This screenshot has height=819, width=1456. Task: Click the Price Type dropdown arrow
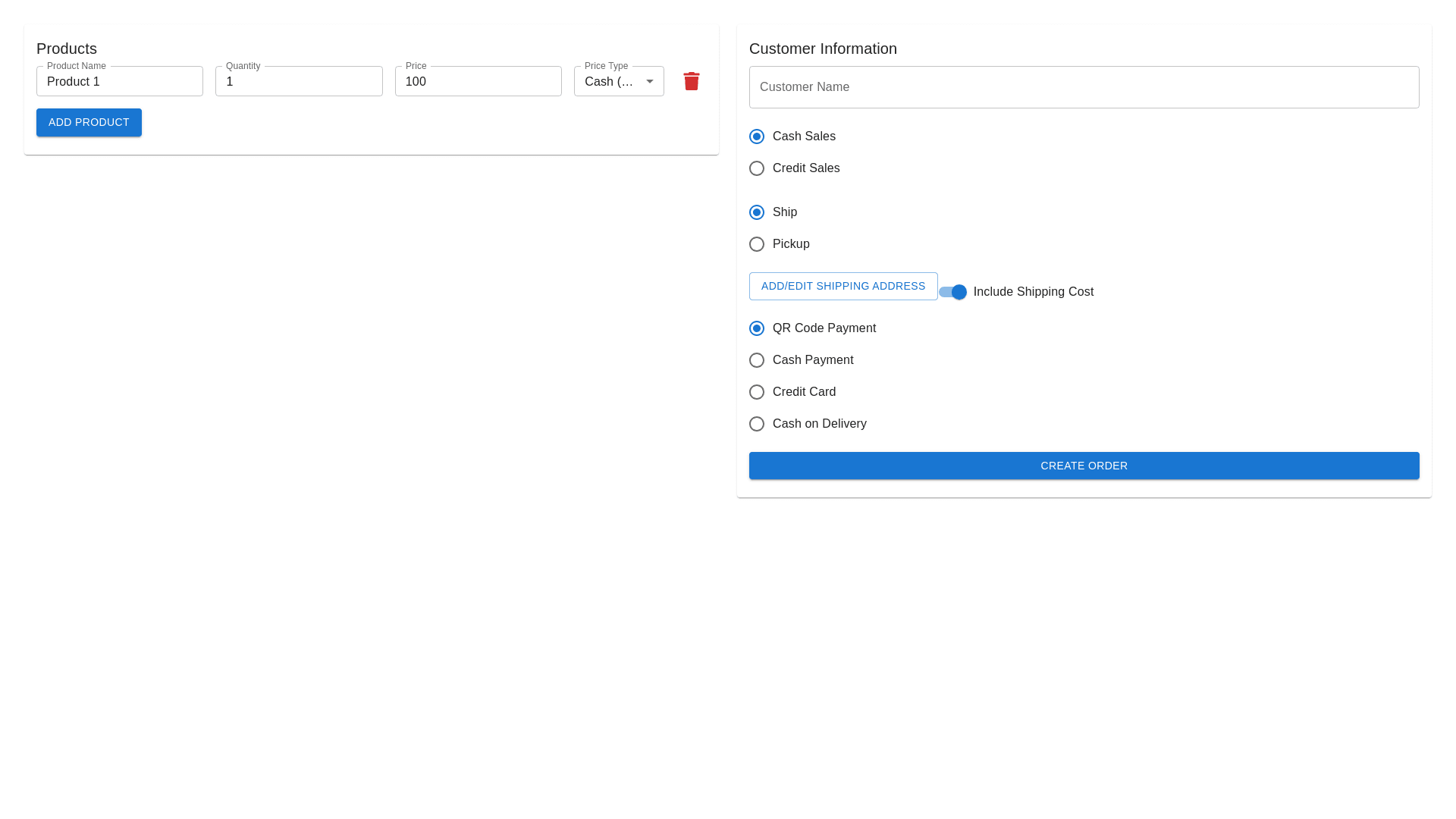650,81
